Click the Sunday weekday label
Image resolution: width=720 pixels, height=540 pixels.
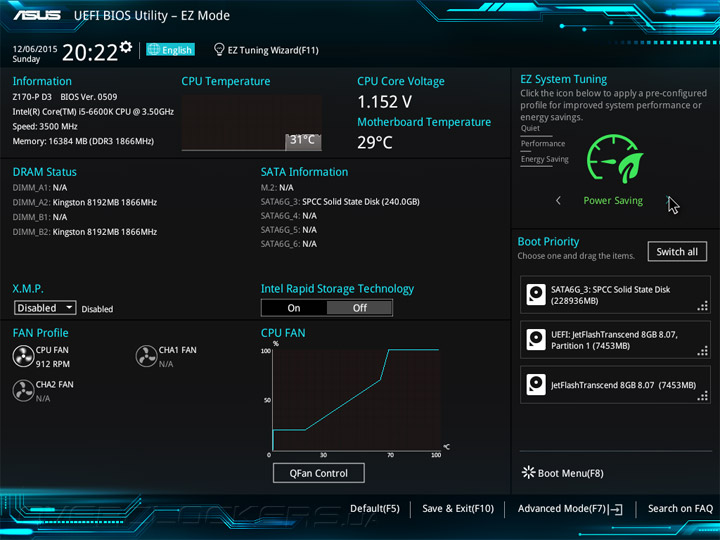[26, 59]
